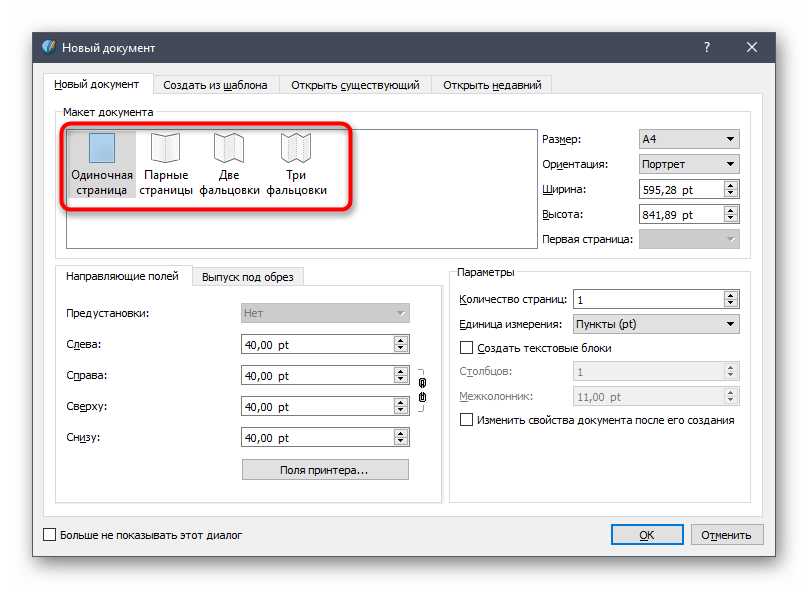Switch to Открыть недавний tab

[x=492, y=85]
